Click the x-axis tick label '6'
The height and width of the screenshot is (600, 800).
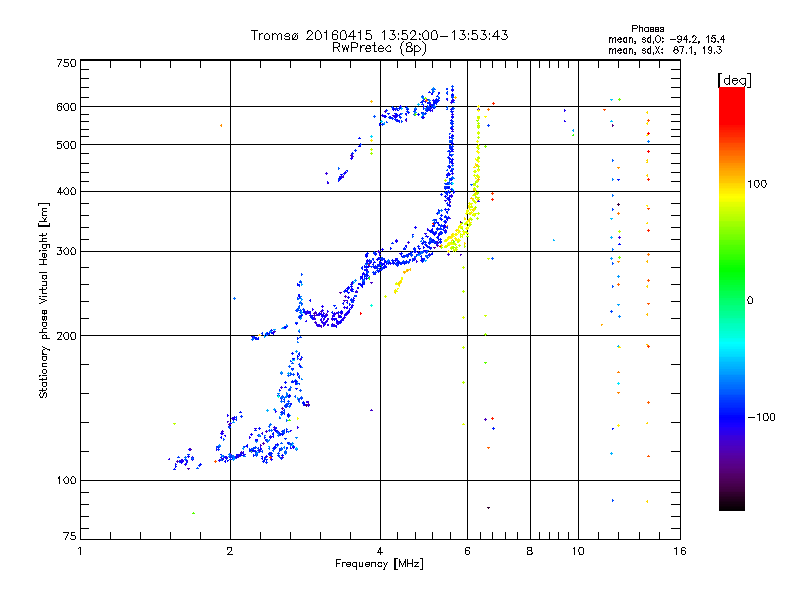tap(467, 551)
